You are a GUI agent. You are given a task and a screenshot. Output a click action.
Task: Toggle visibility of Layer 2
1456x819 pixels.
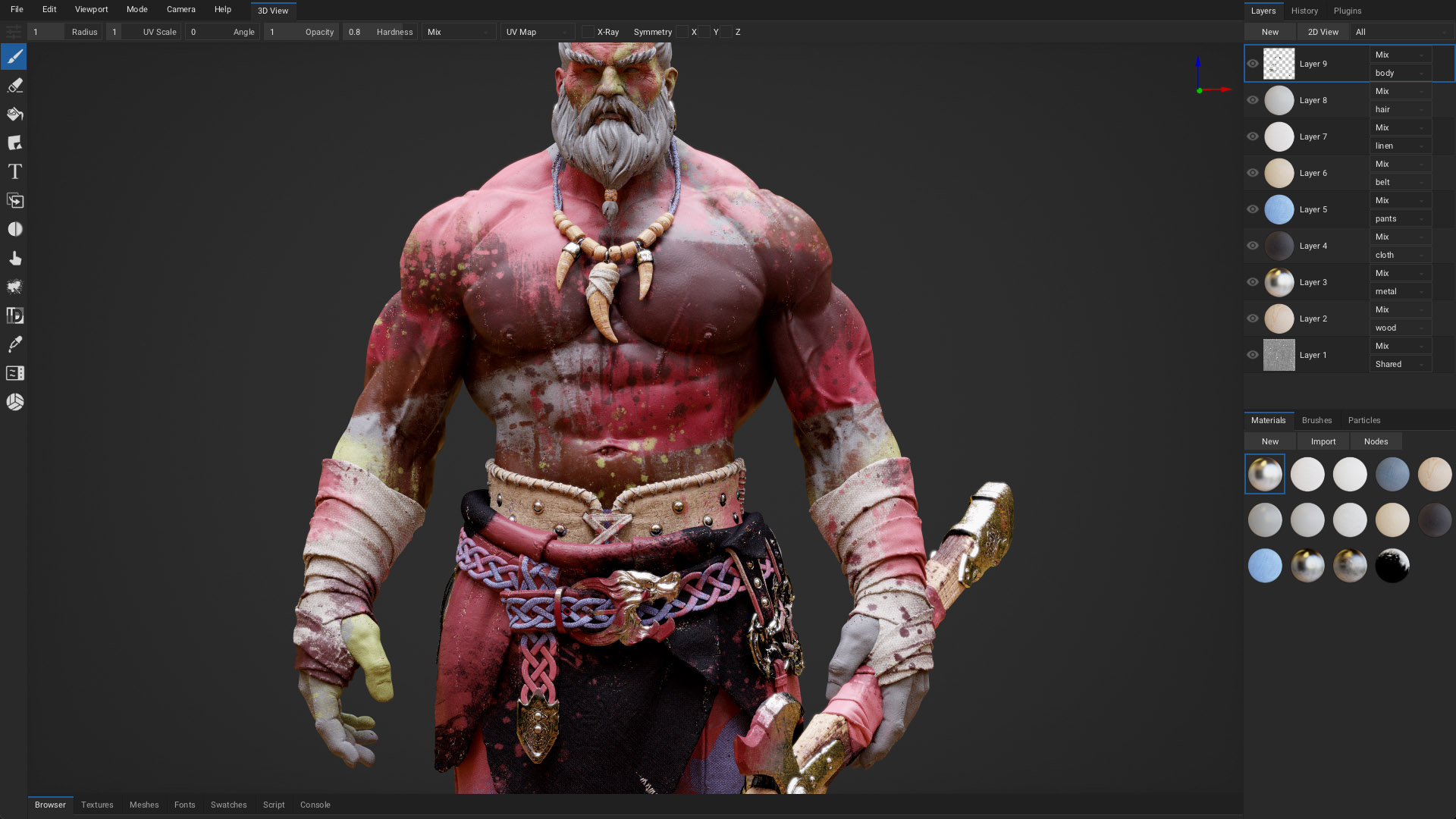[1253, 318]
